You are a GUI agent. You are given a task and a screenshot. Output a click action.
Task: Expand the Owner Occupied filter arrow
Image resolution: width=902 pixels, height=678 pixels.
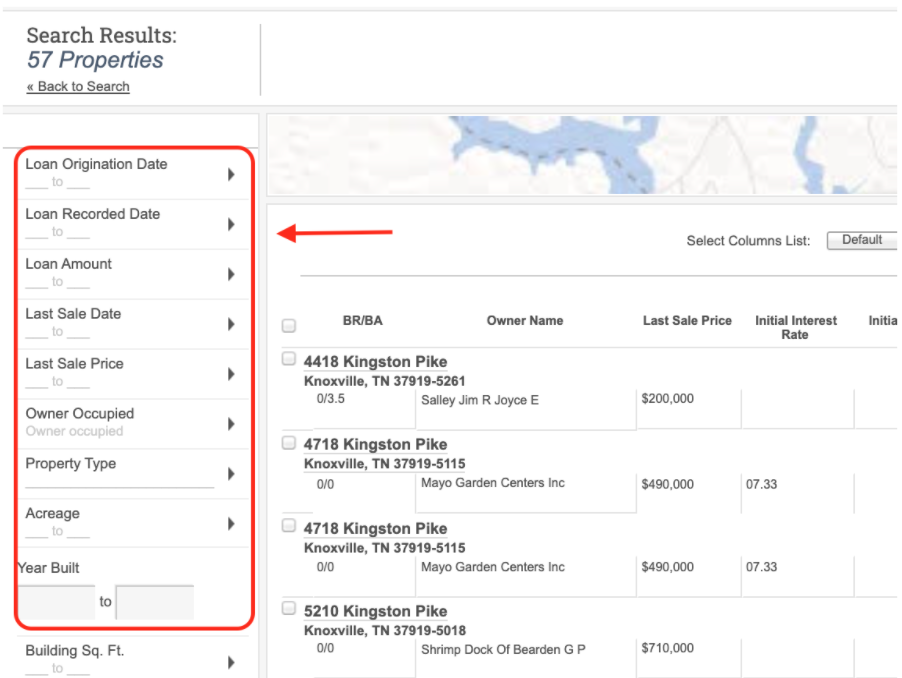[x=231, y=422]
